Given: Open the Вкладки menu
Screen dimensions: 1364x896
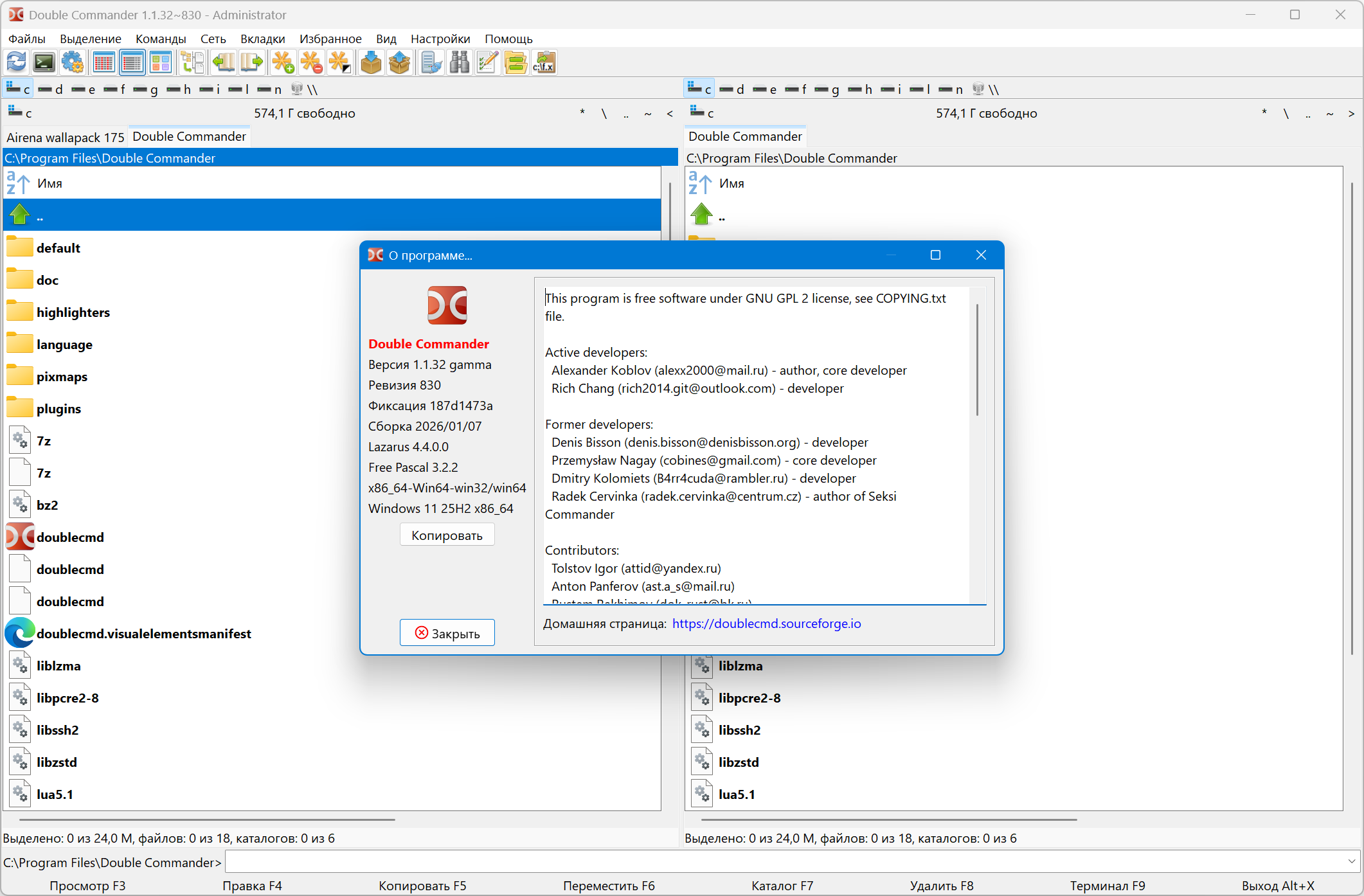Looking at the screenshot, I should point(262,39).
